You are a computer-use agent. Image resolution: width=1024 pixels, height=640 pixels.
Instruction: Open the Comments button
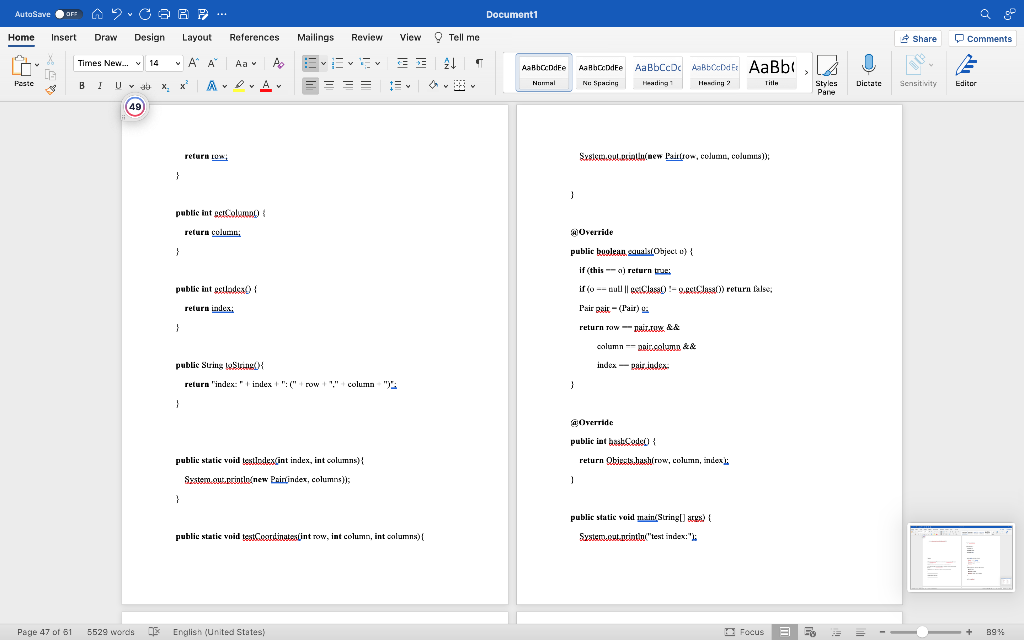[x=982, y=39]
